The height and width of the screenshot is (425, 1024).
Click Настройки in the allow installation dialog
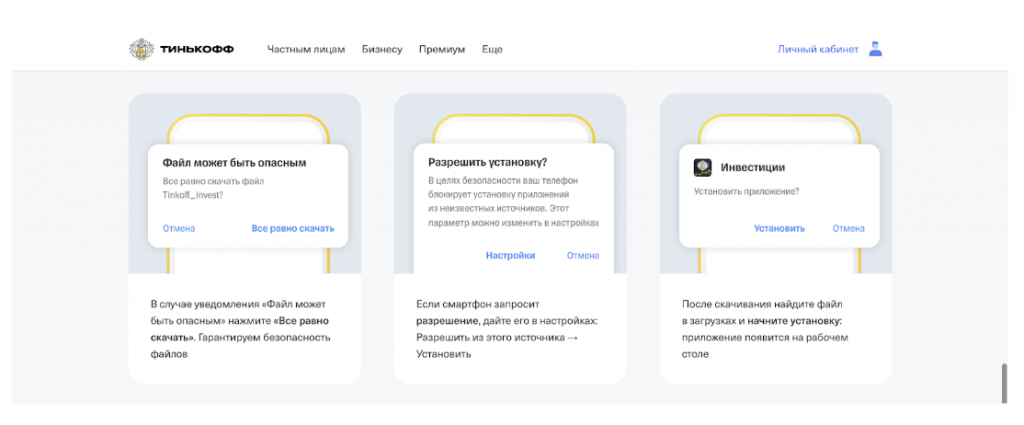[510, 255]
